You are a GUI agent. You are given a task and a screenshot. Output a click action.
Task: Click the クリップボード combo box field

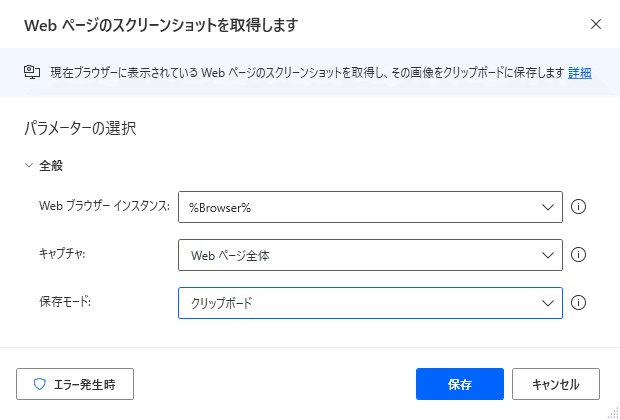click(370, 303)
